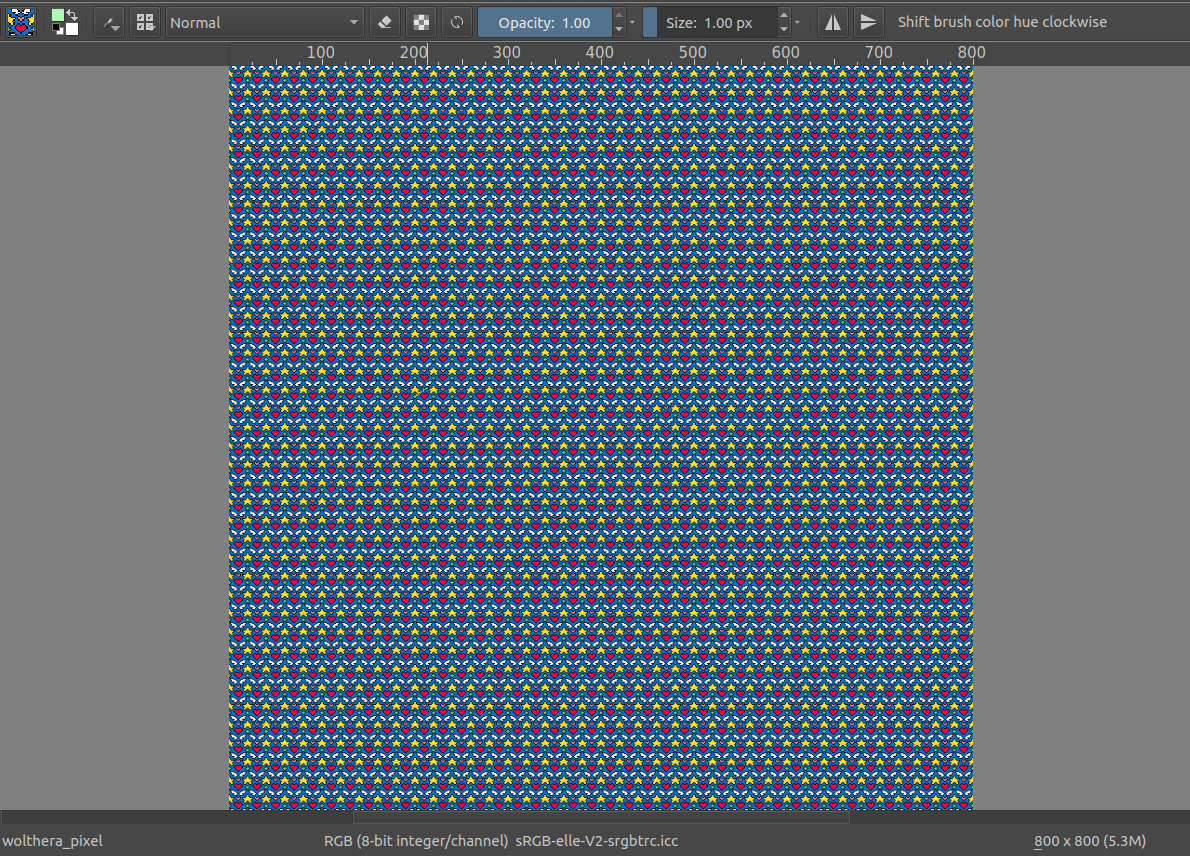The height and width of the screenshot is (856, 1190).
Task: Open the brush editor with the checkered squares icon
Action: click(x=145, y=21)
